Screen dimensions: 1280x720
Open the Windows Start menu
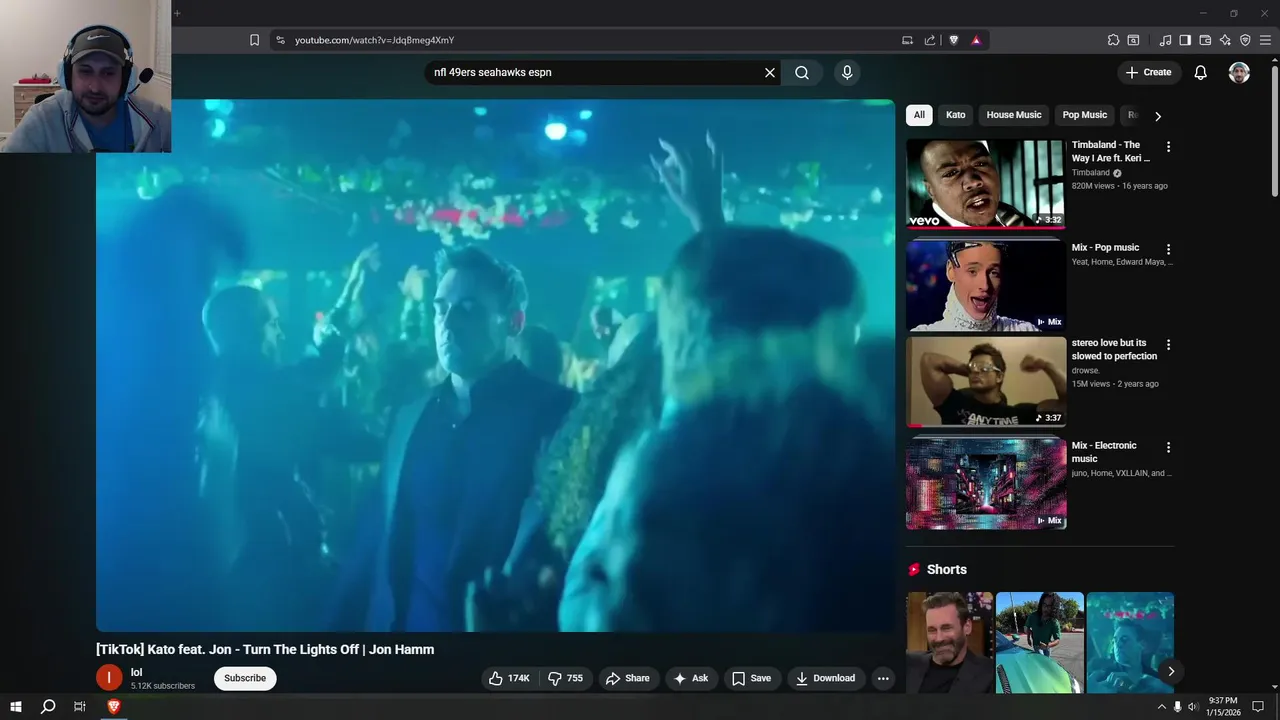coord(16,707)
